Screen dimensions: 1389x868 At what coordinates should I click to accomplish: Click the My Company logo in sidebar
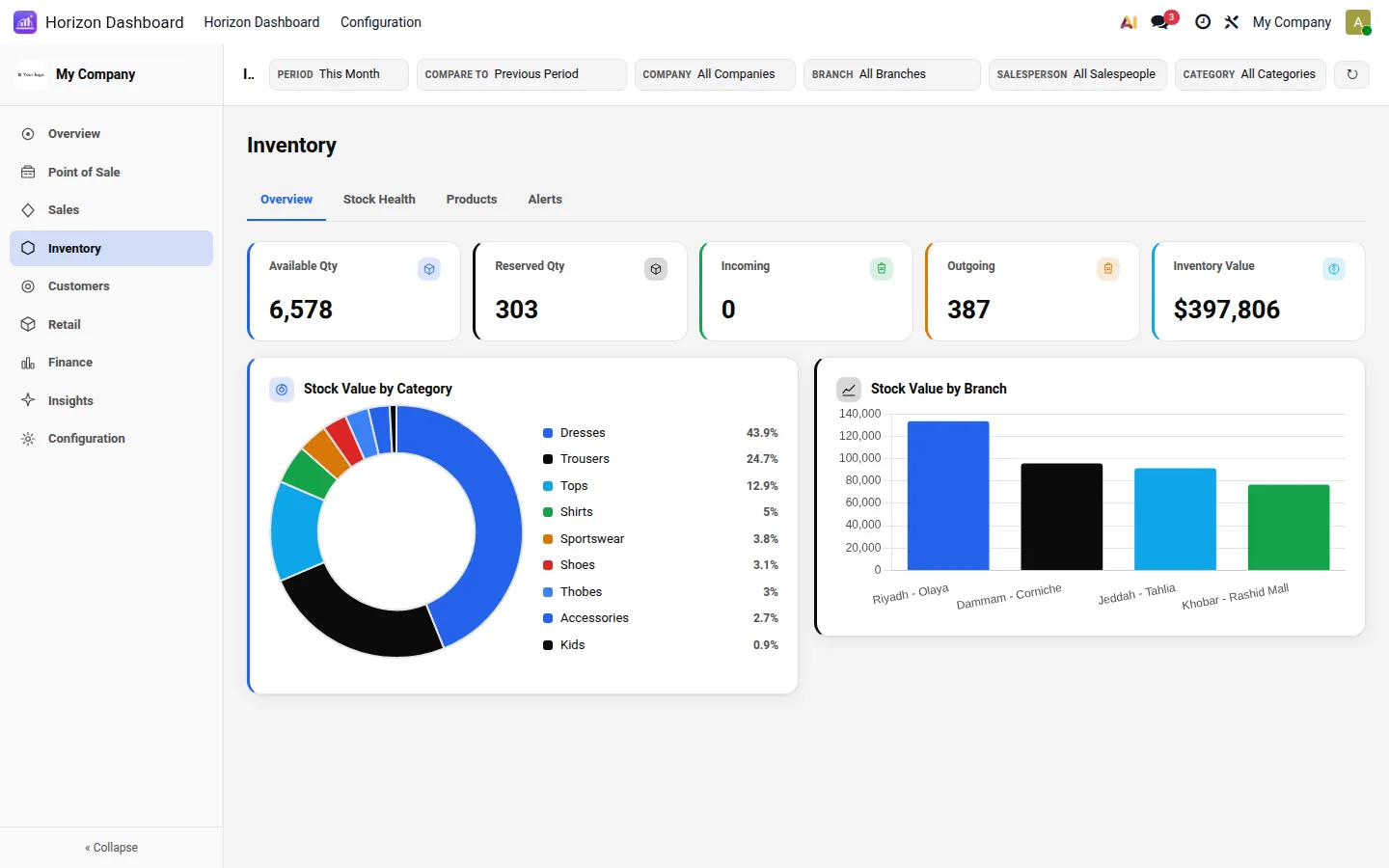(31, 74)
